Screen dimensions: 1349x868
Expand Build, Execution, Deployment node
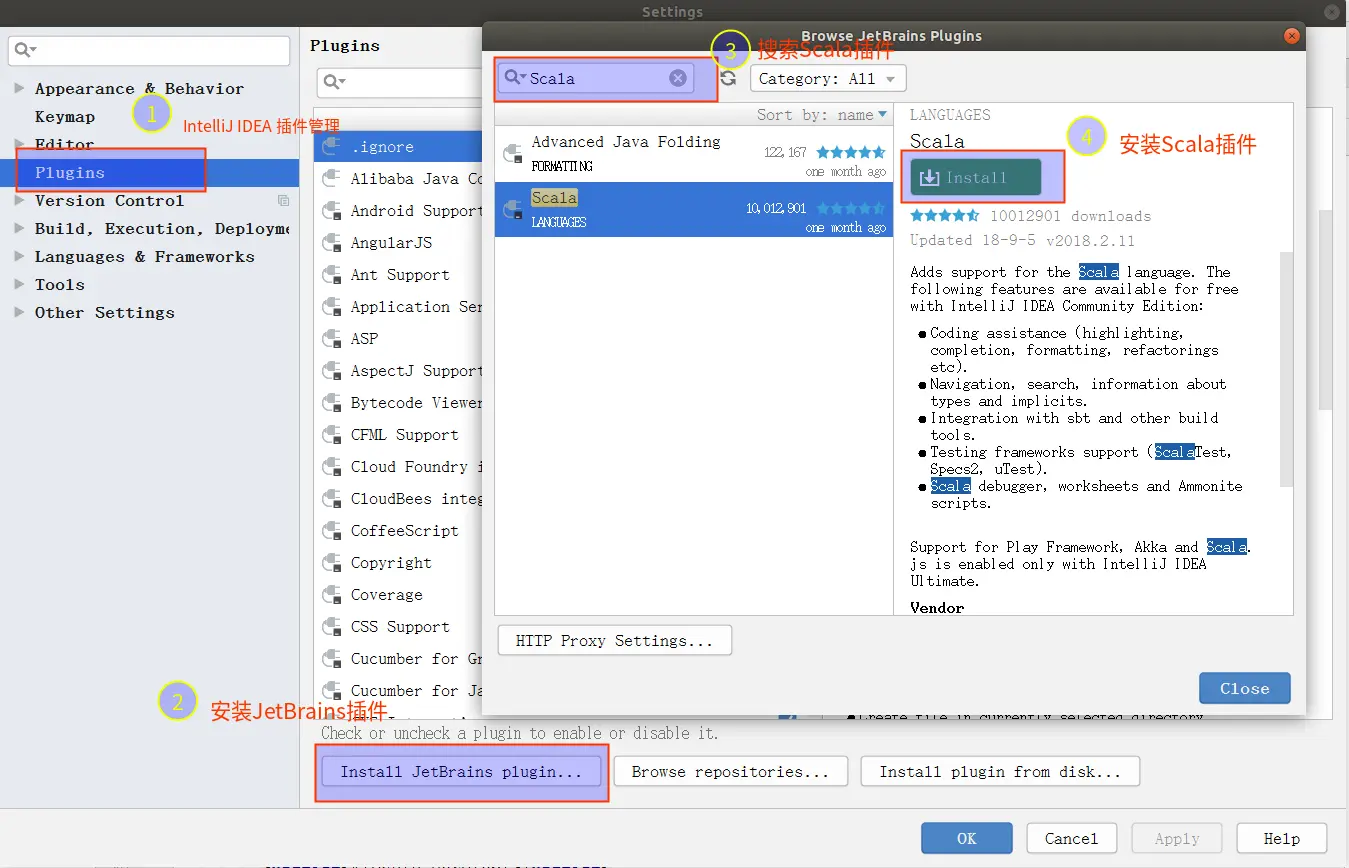click(x=19, y=228)
